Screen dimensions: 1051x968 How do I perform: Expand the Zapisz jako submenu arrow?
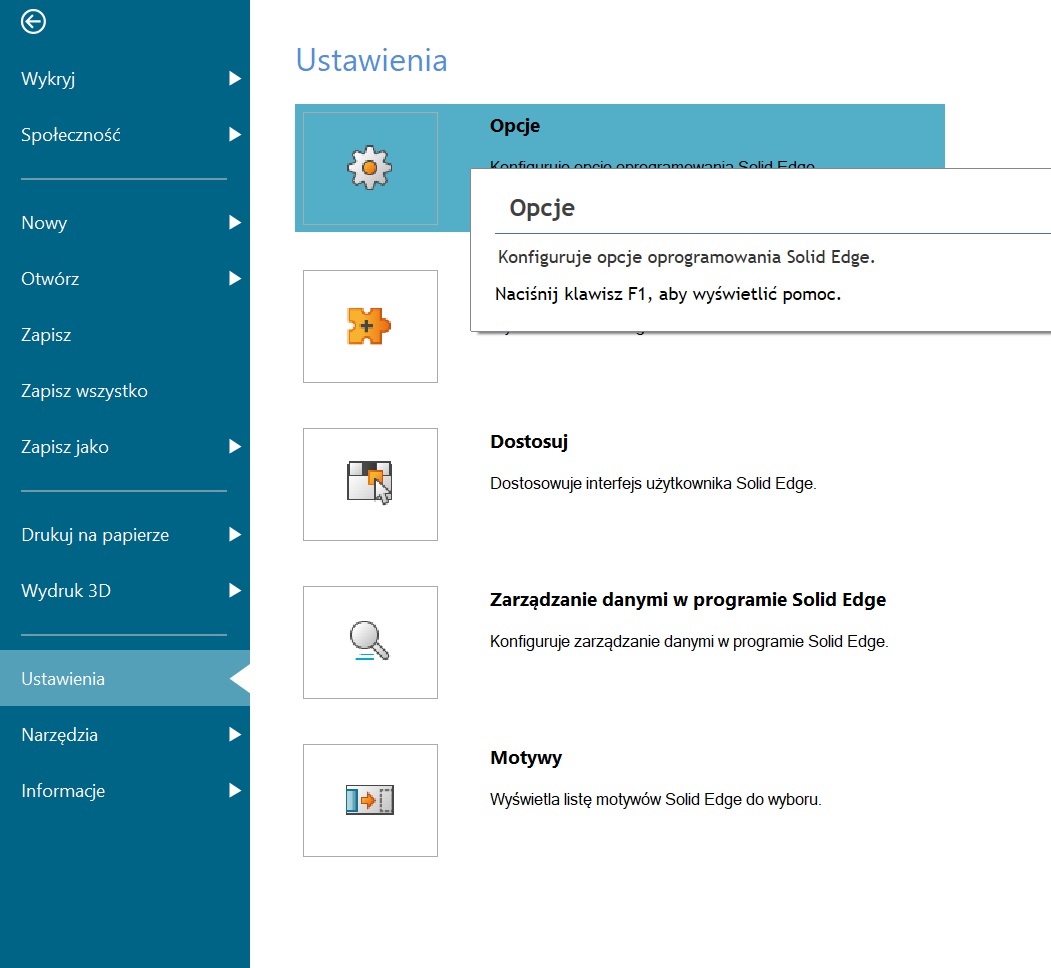(234, 447)
